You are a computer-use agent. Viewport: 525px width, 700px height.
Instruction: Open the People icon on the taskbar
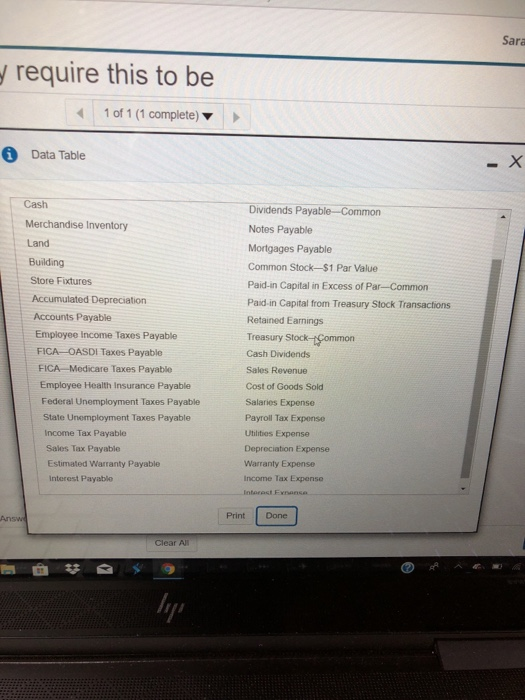(433, 567)
